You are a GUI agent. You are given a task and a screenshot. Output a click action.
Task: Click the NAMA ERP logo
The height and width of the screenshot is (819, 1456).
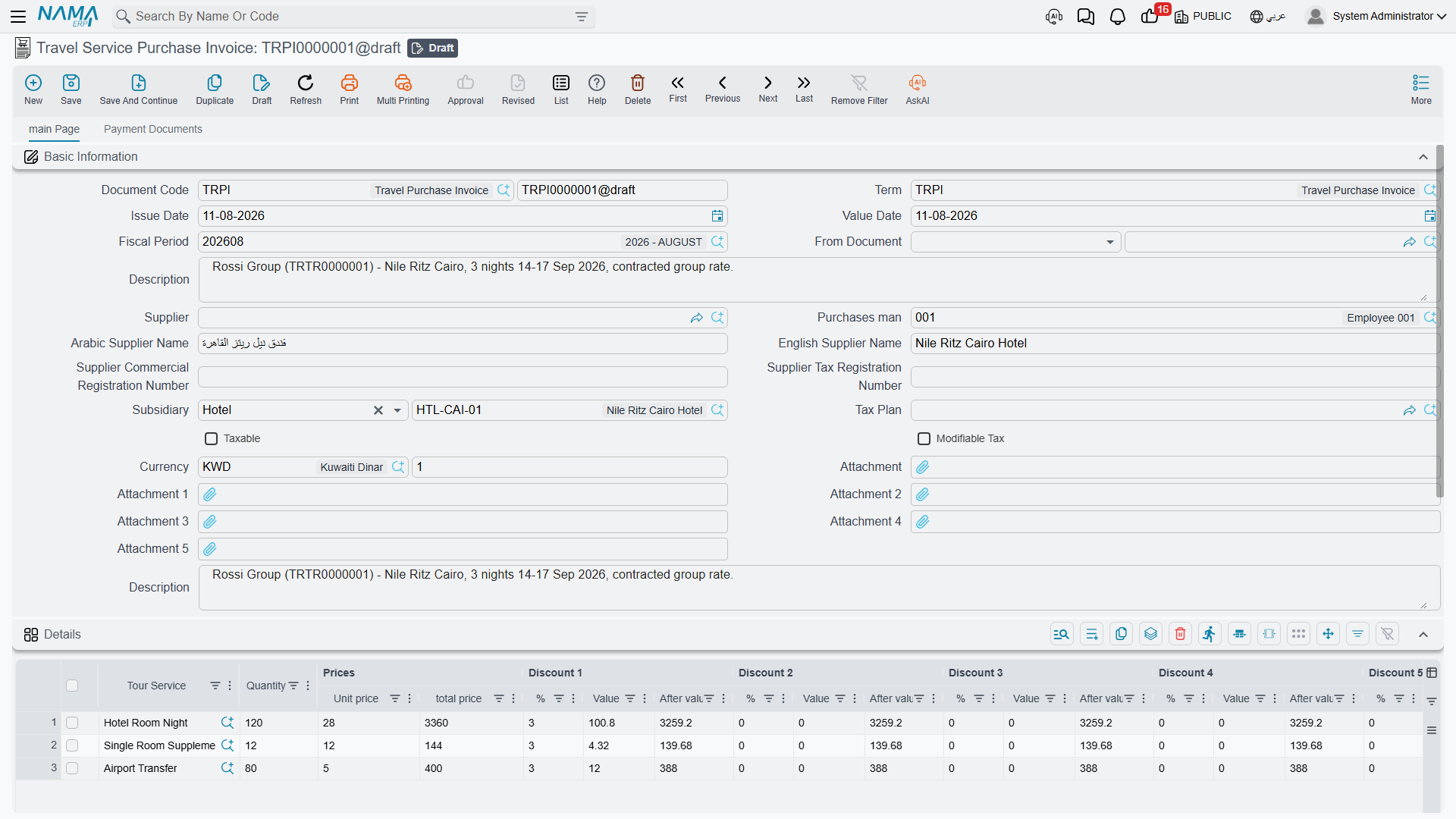[x=68, y=16]
